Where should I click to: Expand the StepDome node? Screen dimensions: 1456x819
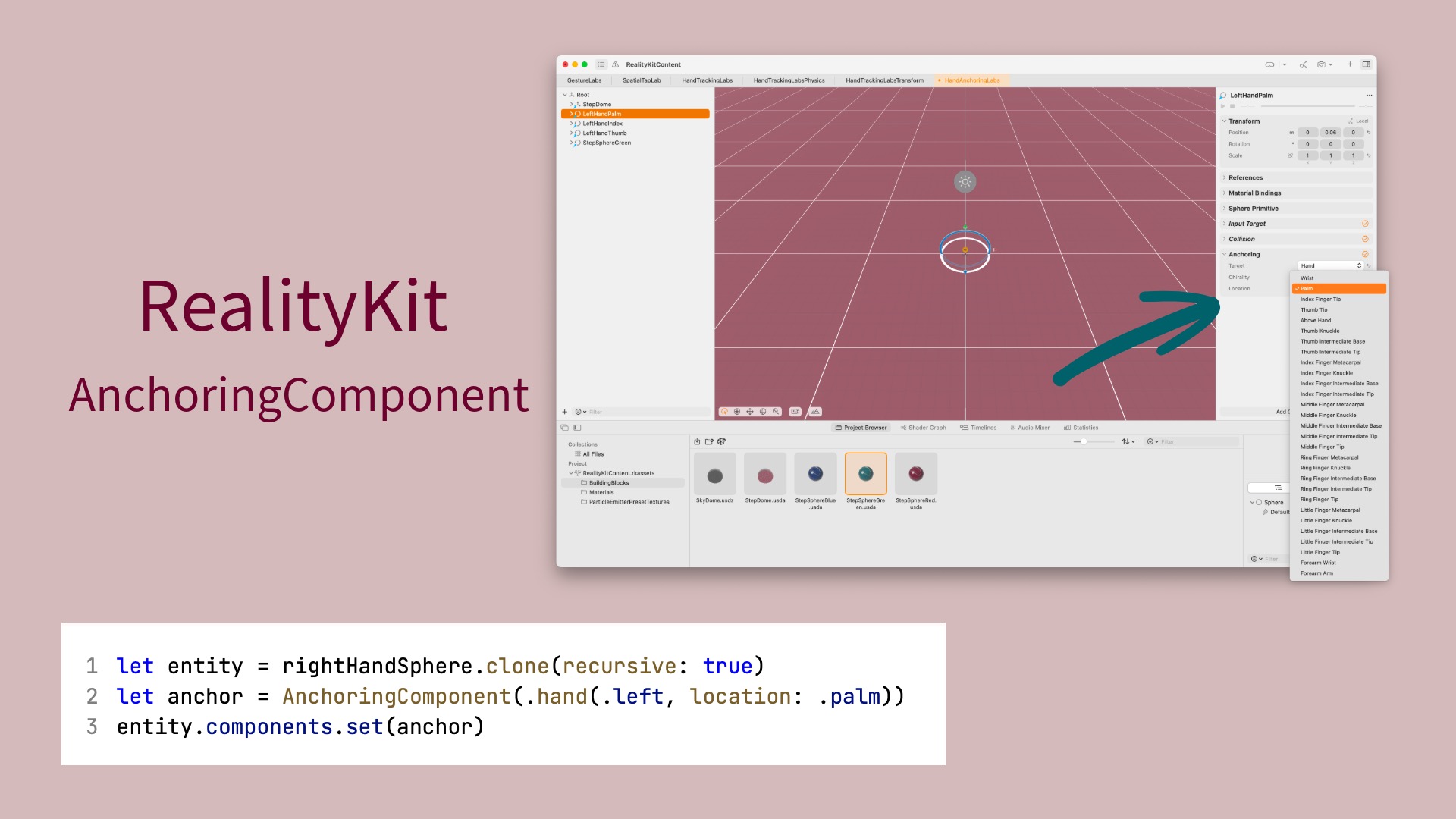571,105
